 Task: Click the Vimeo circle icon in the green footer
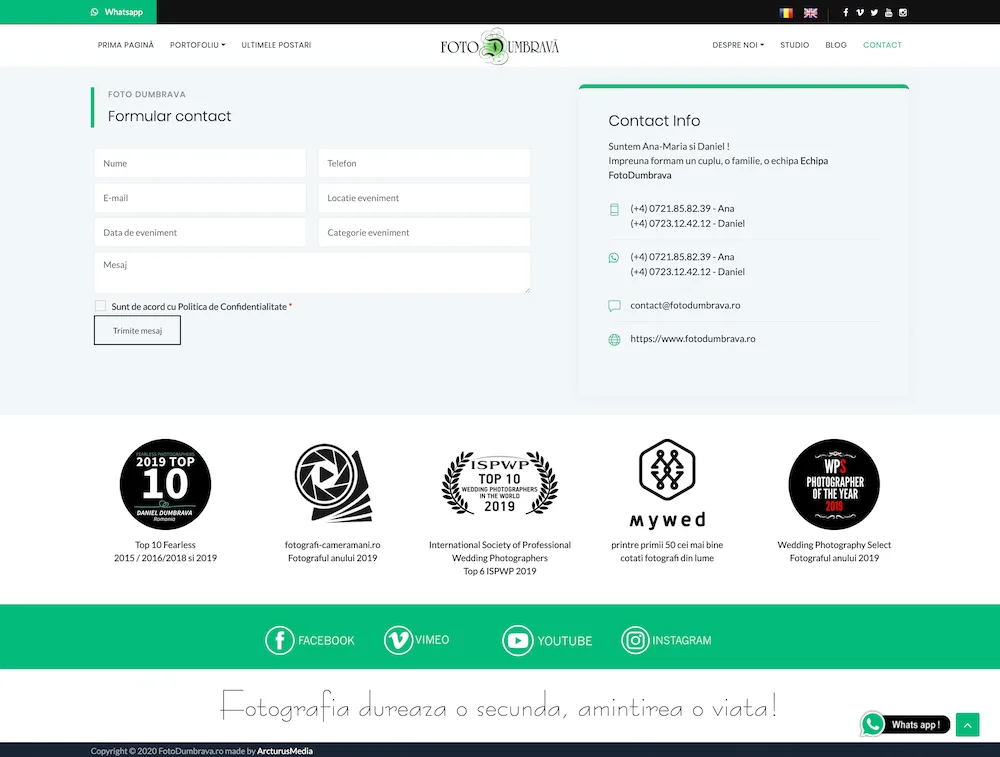pyautogui.click(x=398, y=640)
